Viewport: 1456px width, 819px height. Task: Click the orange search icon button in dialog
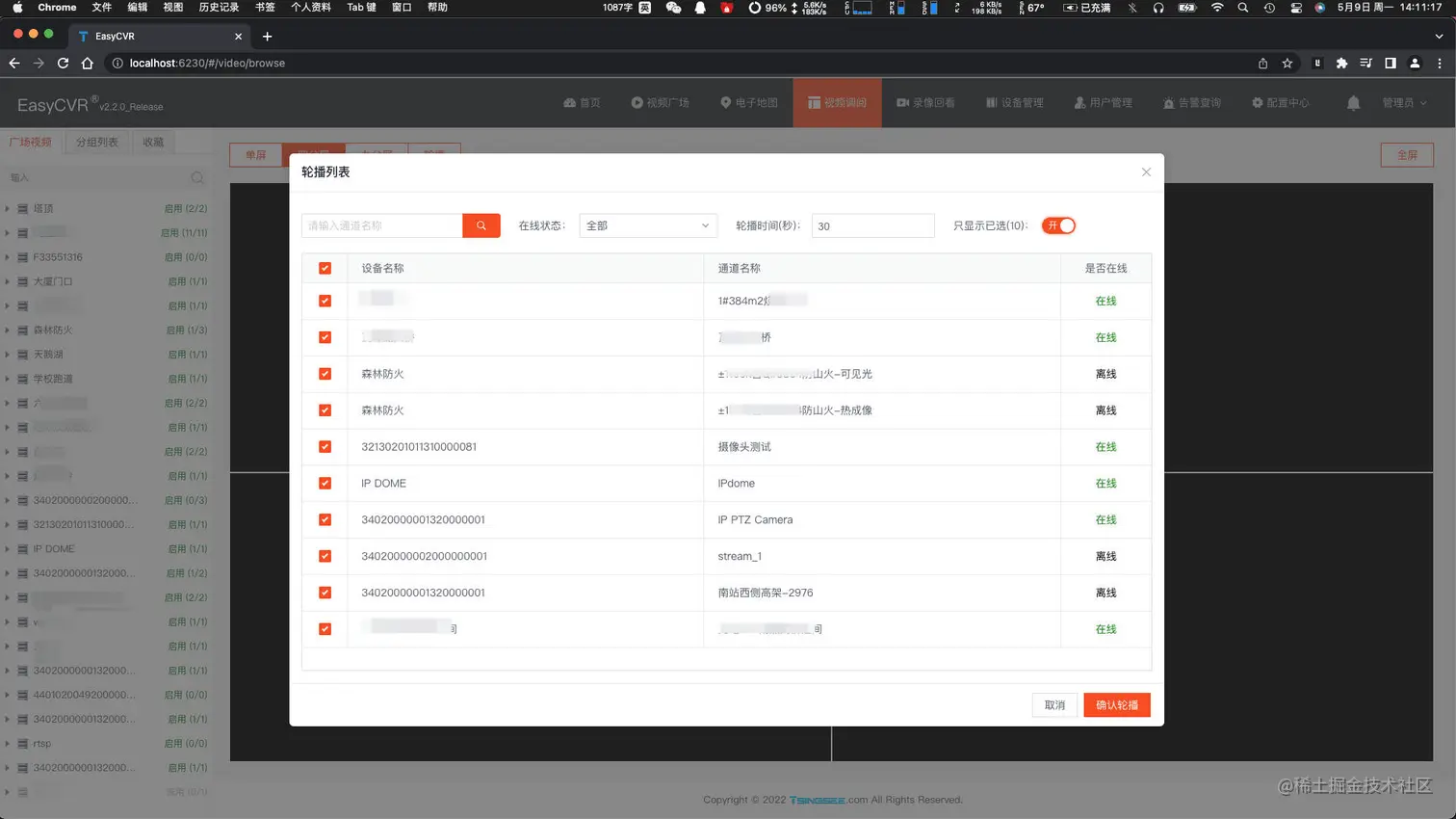(x=481, y=225)
